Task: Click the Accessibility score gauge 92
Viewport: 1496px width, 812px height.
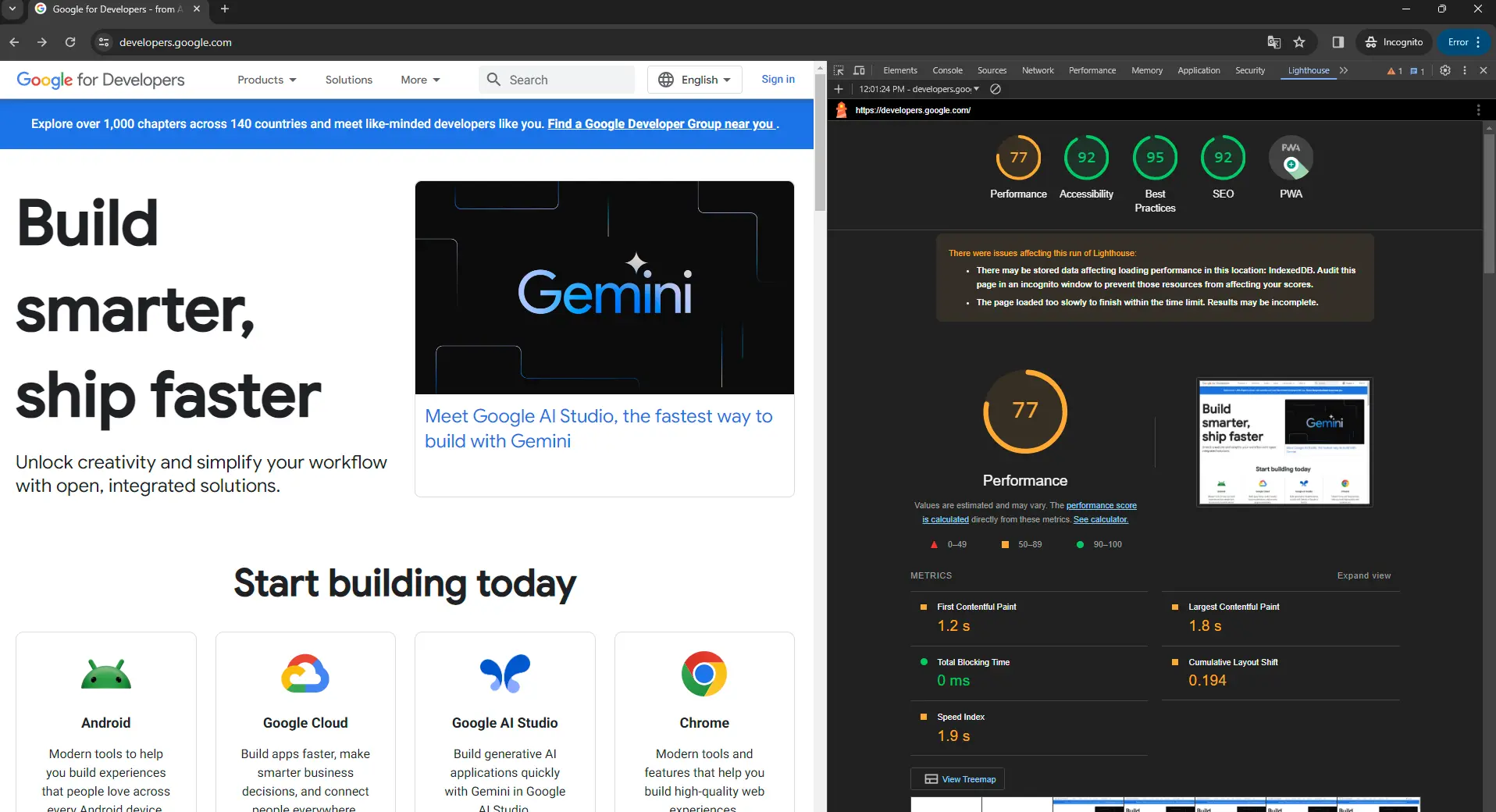Action: [1086, 157]
